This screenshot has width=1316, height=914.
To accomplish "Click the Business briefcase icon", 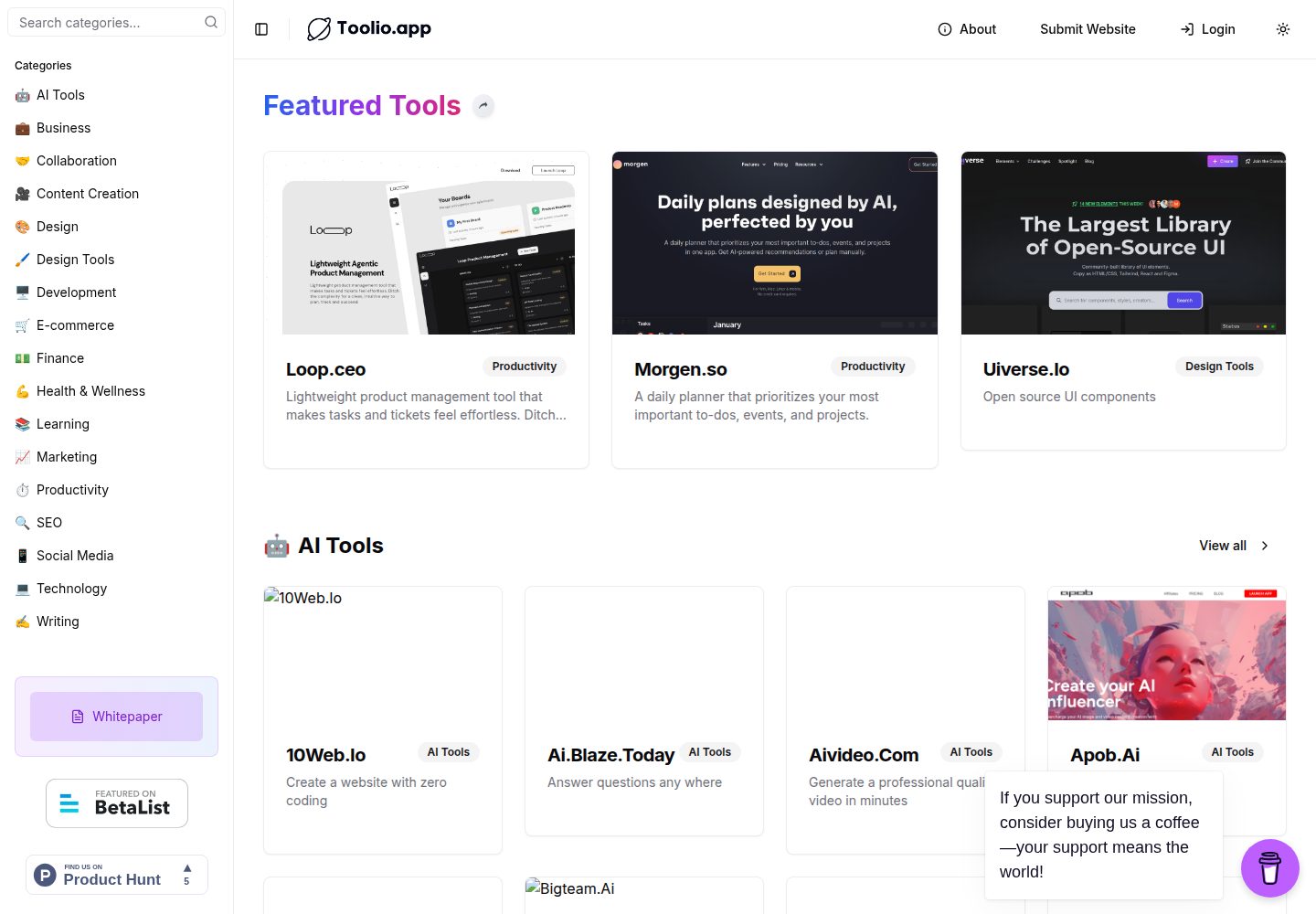I will [x=23, y=128].
